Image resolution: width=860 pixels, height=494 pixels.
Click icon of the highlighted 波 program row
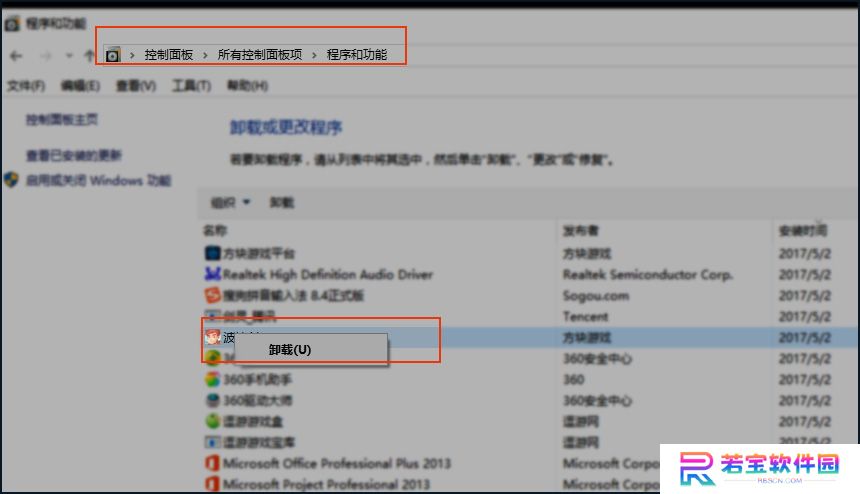[212, 337]
